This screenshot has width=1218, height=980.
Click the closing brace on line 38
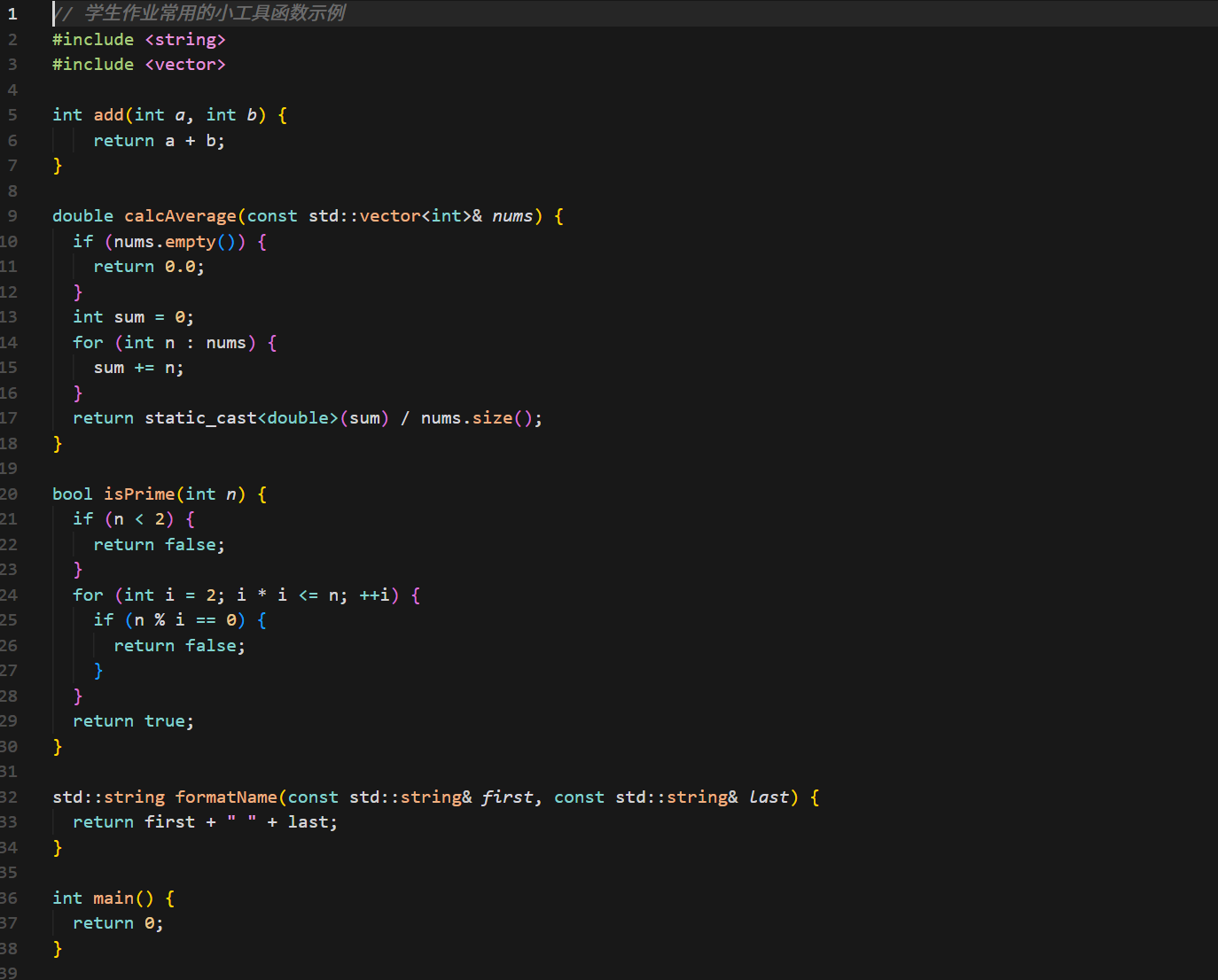click(58, 949)
